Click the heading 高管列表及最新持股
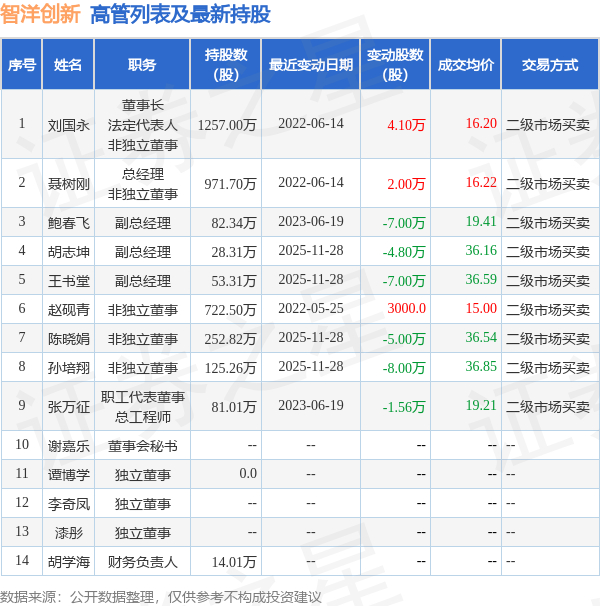This screenshot has height=606, width=600. coord(180,15)
